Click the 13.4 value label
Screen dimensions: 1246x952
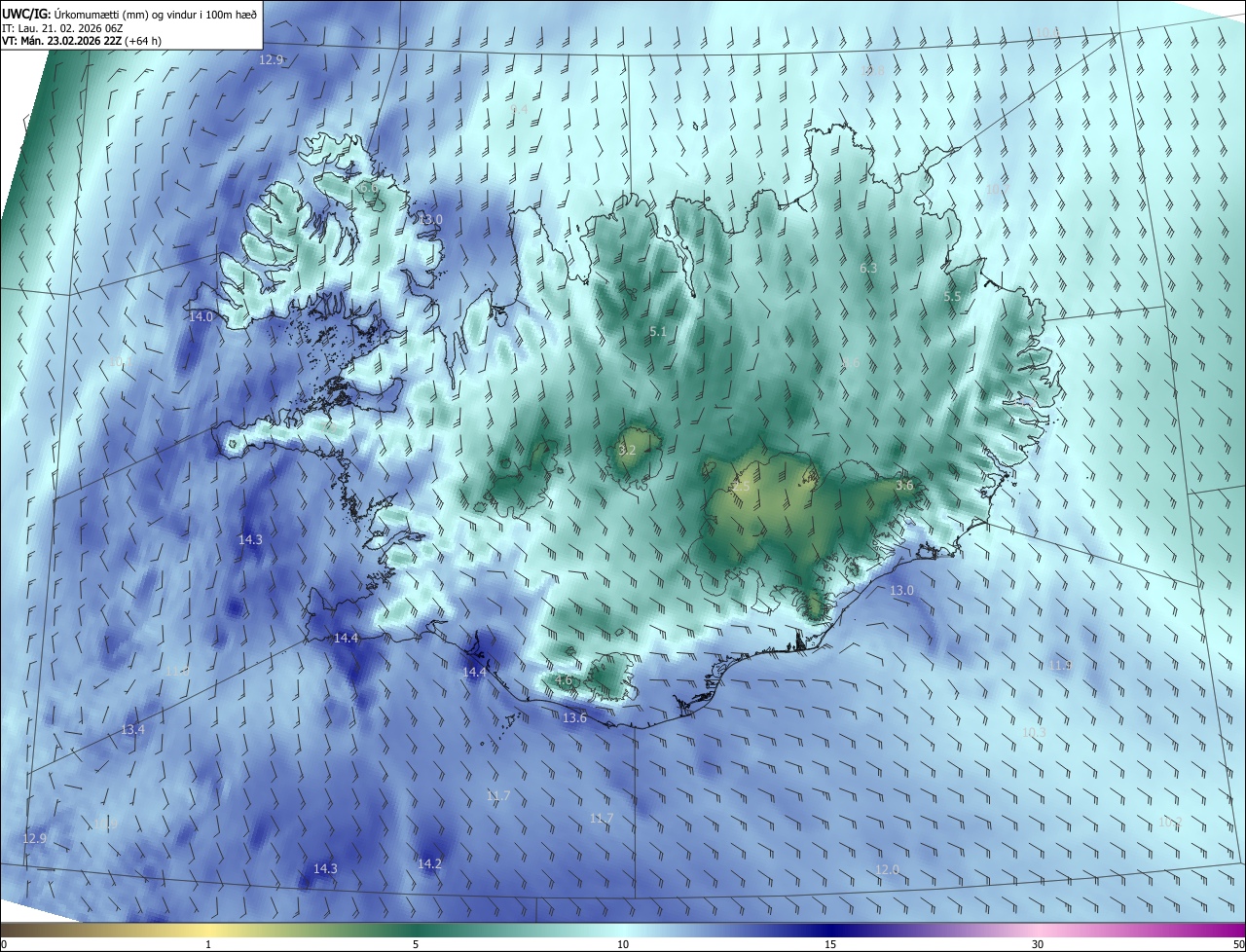[133, 730]
